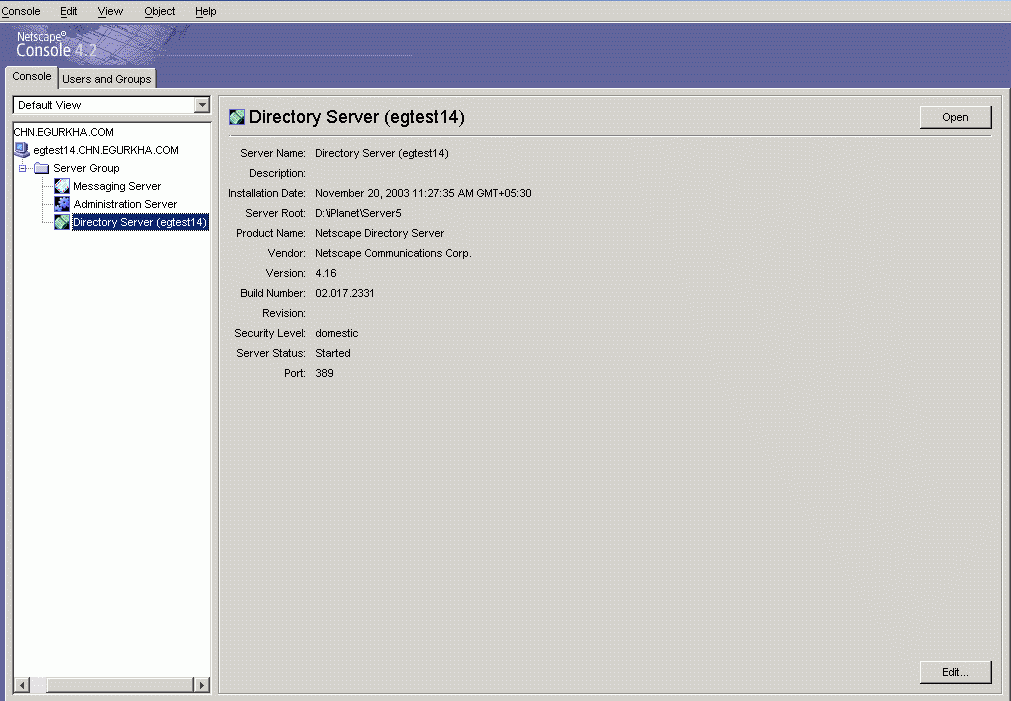
Task: Select the Server Group tree item
Action: pos(86,168)
